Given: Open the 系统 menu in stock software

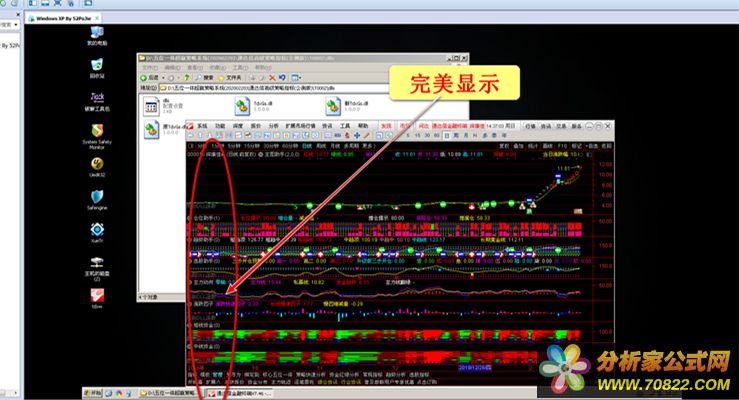Looking at the screenshot, I should click(x=201, y=127).
